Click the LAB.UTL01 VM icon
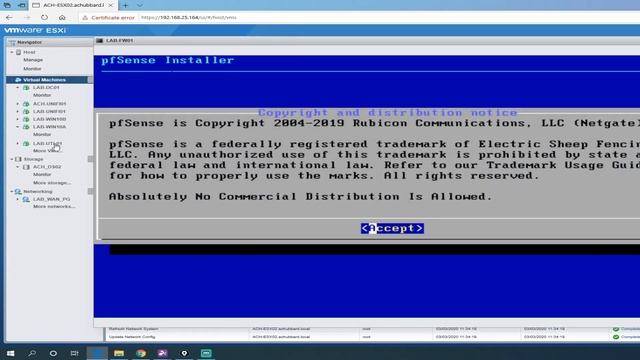This screenshot has width=640, height=360. click(x=26, y=144)
